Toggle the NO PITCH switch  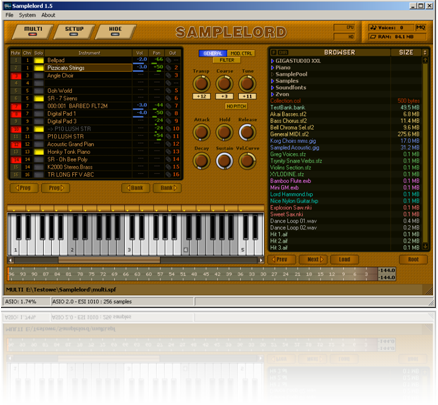point(236,106)
